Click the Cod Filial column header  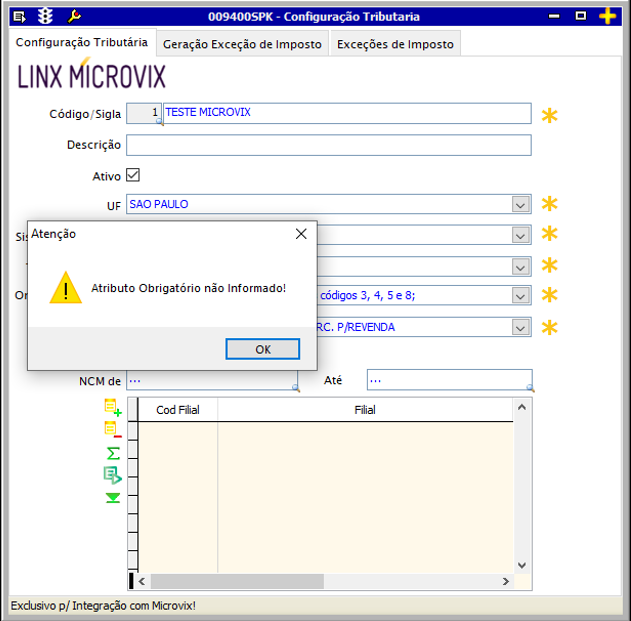(x=177, y=410)
